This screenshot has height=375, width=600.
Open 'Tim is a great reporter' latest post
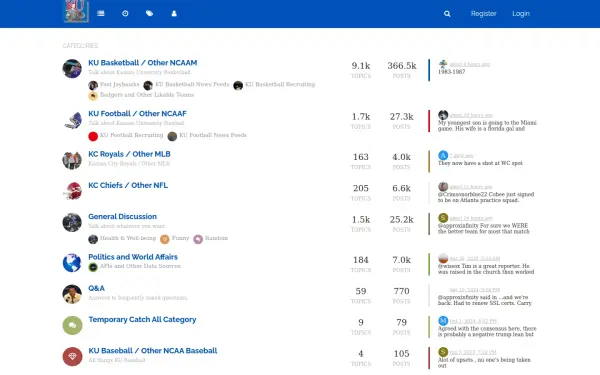(x=486, y=269)
